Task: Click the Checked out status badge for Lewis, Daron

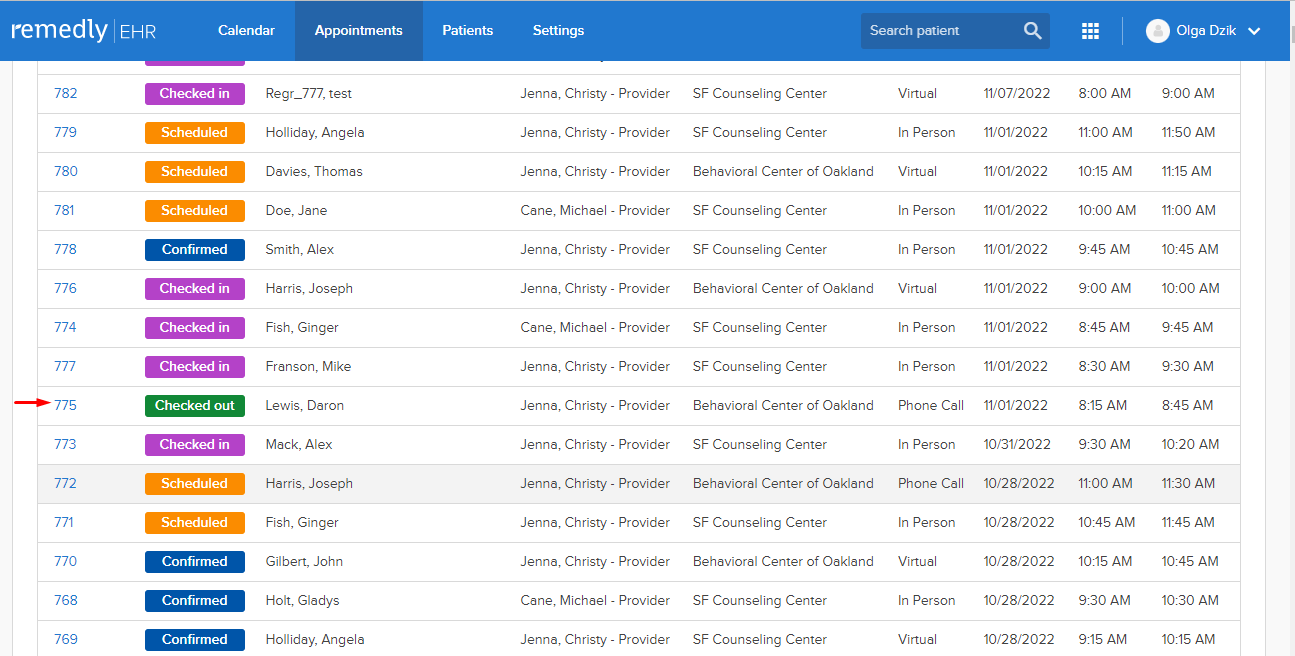Action: (x=195, y=405)
